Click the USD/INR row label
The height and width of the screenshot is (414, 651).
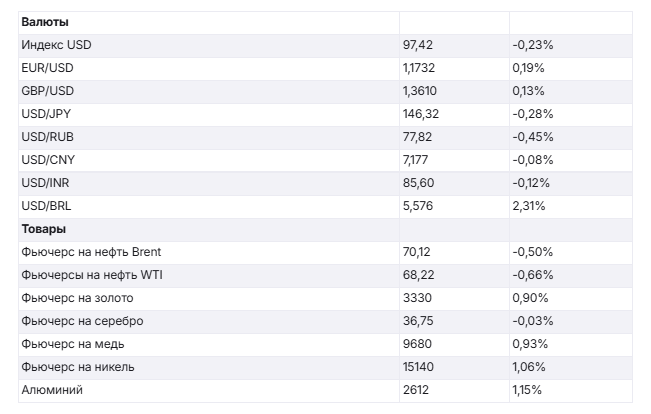46,183
